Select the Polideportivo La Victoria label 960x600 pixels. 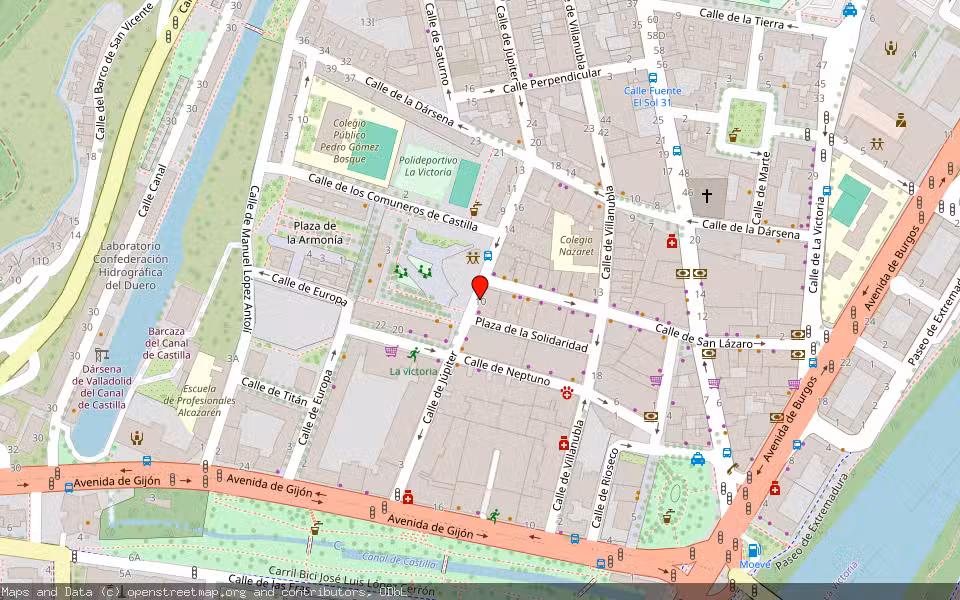point(428,166)
